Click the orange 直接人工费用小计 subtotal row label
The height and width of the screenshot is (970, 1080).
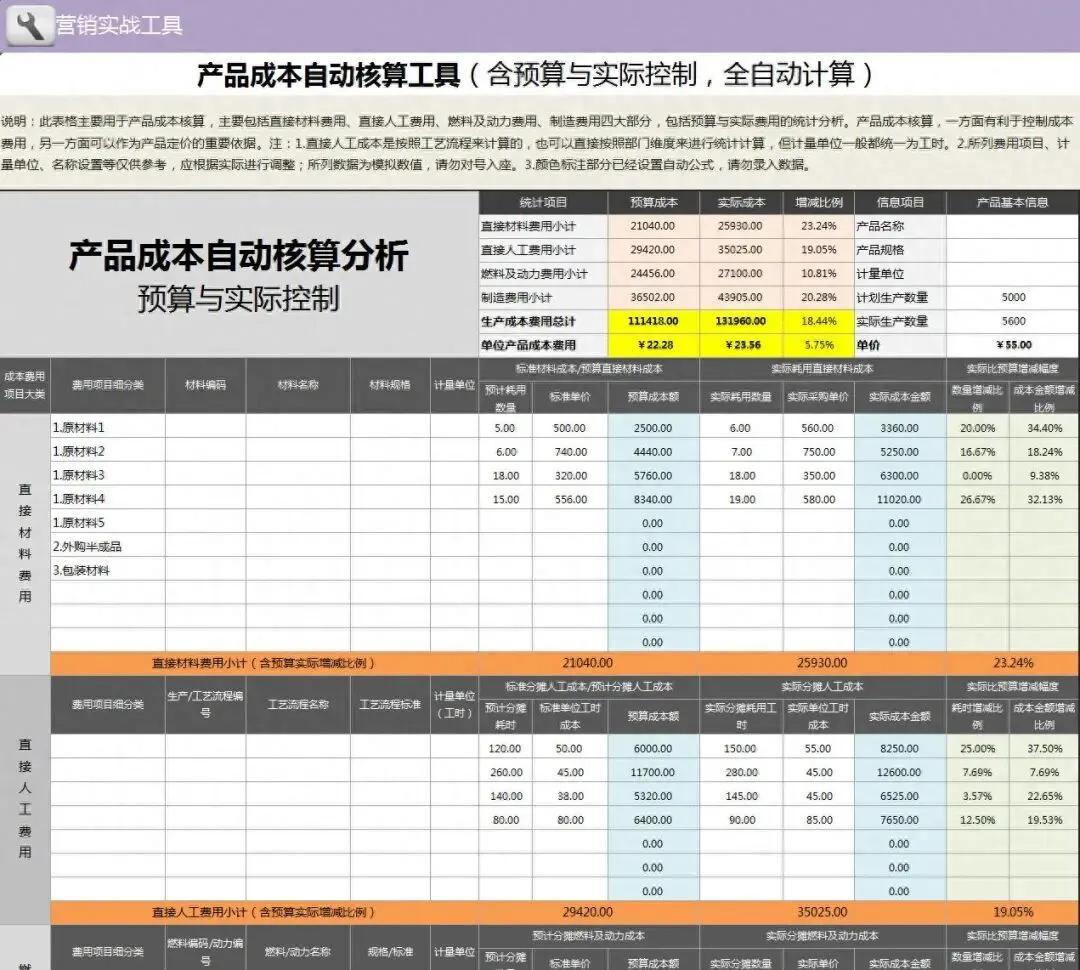click(x=264, y=912)
